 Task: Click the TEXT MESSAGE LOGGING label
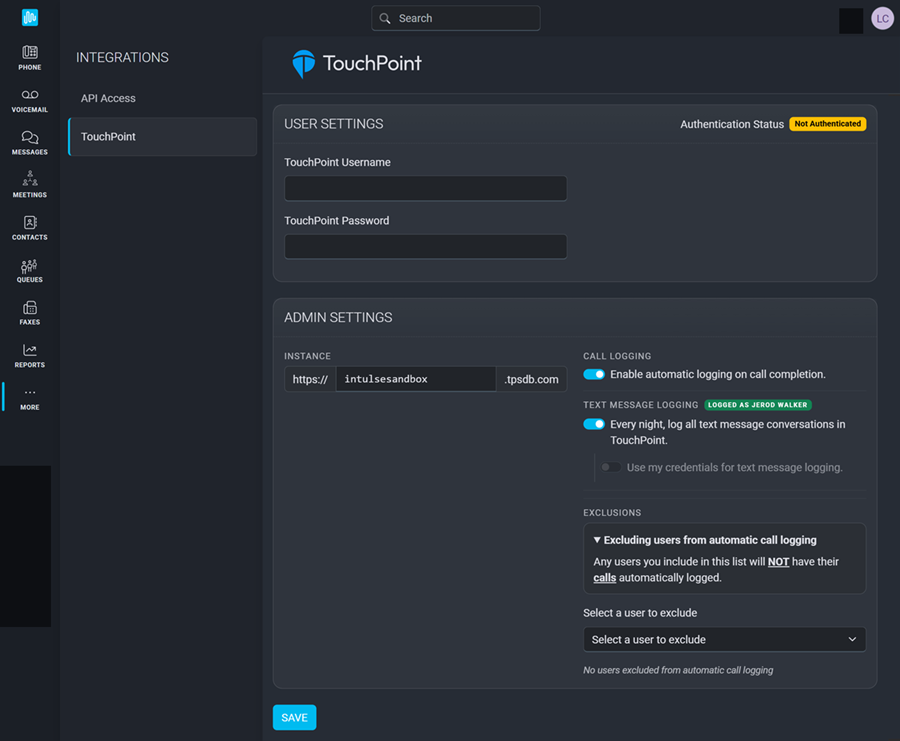pos(641,405)
